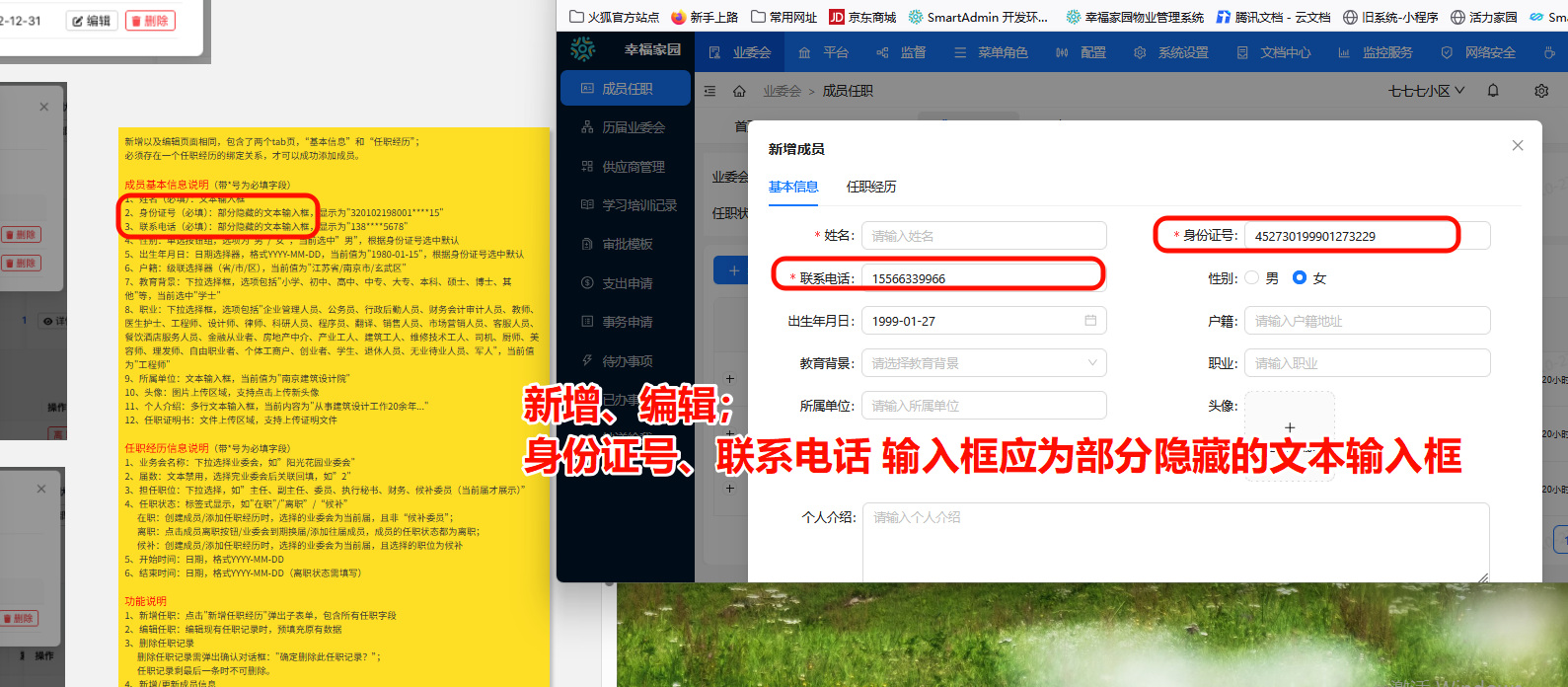Switch to the 基本信息 tab
Image resolution: width=1568 pixels, height=687 pixels.
tap(793, 187)
